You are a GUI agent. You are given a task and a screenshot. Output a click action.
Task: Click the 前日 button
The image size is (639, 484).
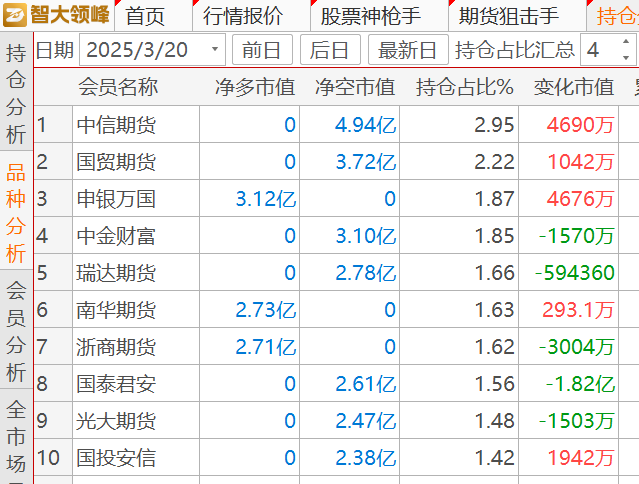(262, 50)
